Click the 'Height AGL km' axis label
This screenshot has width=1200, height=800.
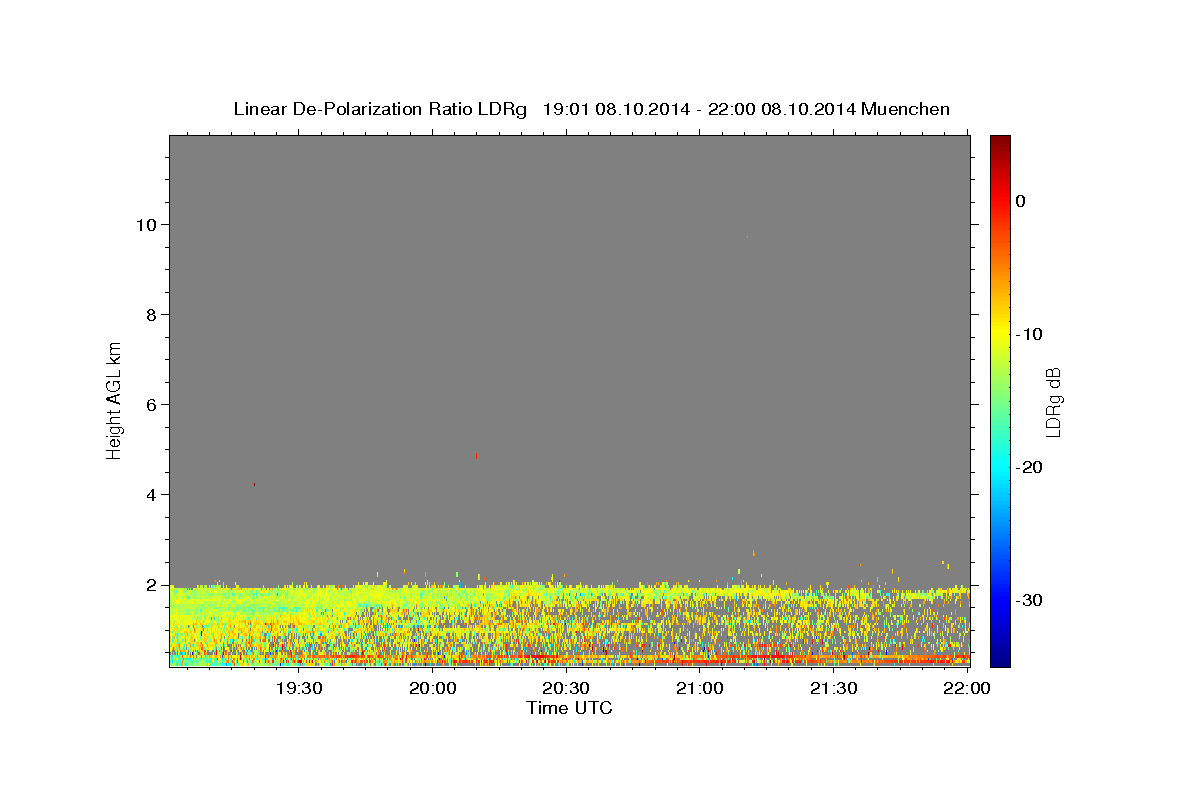coord(115,400)
